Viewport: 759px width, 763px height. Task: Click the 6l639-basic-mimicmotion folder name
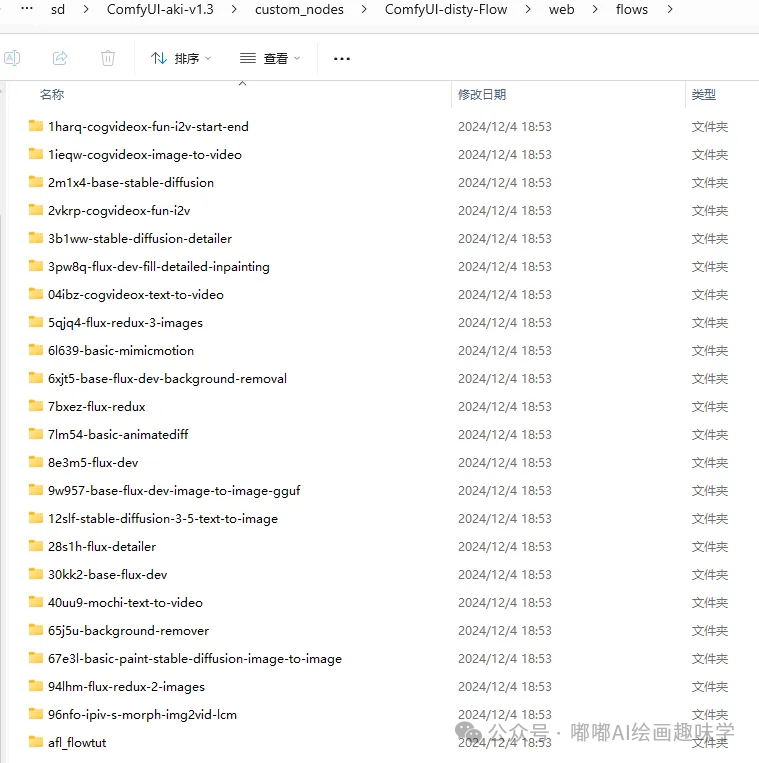click(x=121, y=351)
